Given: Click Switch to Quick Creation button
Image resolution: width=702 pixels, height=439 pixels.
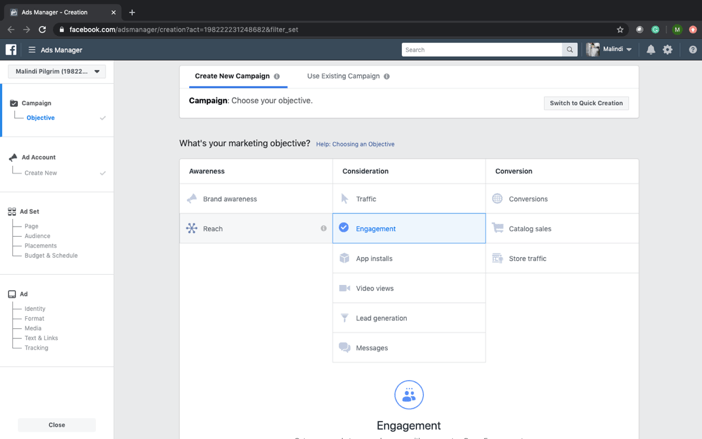Looking at the screenshot, I should (x=586, y=103).
